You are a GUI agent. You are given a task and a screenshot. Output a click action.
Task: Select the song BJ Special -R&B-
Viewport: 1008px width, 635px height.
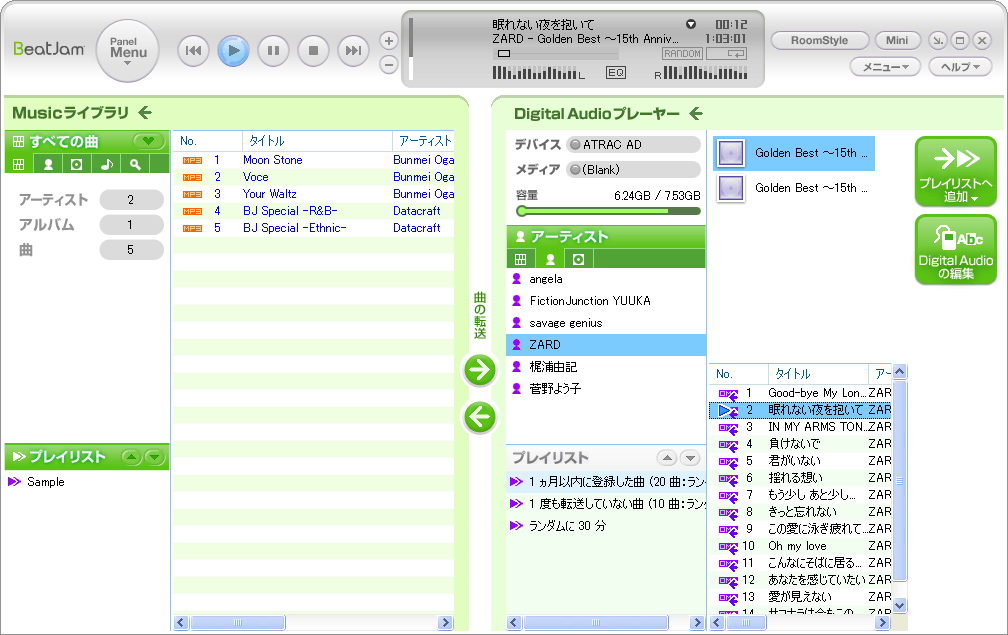(290, 211)
